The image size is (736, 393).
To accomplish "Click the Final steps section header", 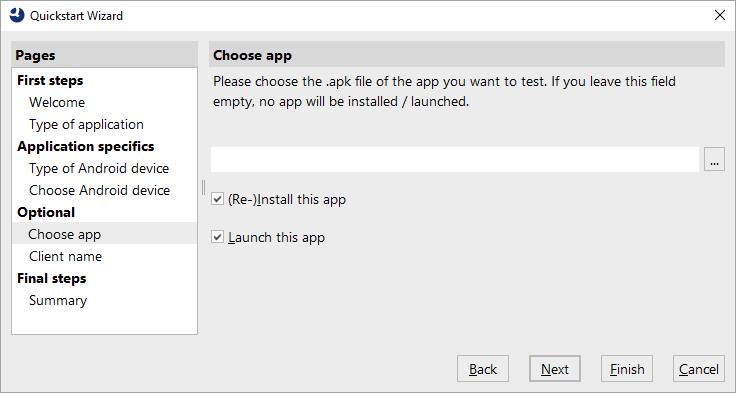I will (x=52, y=278).
